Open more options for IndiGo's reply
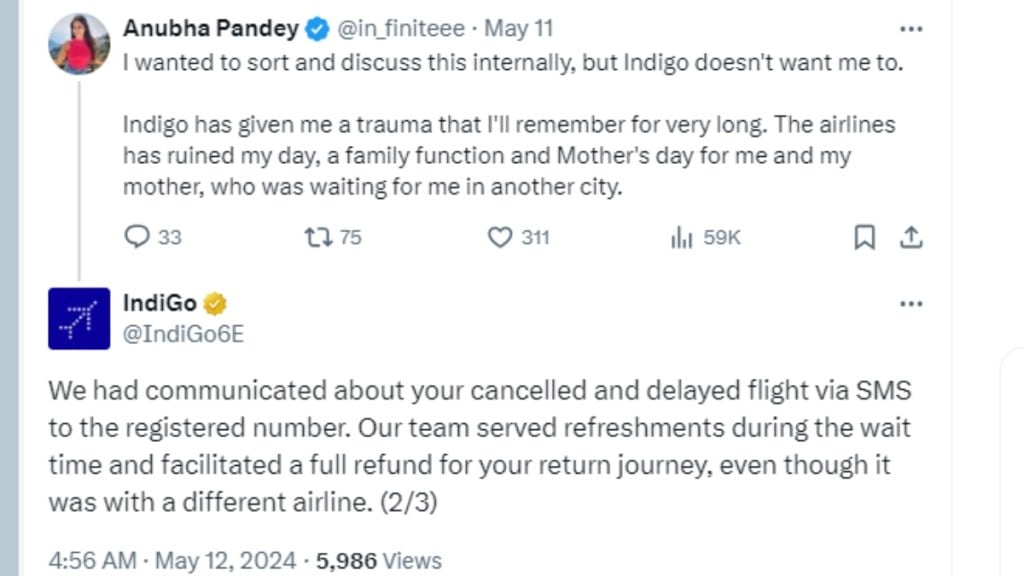The width and height of the screenshot is (1024, 576). tap(910, 303)
